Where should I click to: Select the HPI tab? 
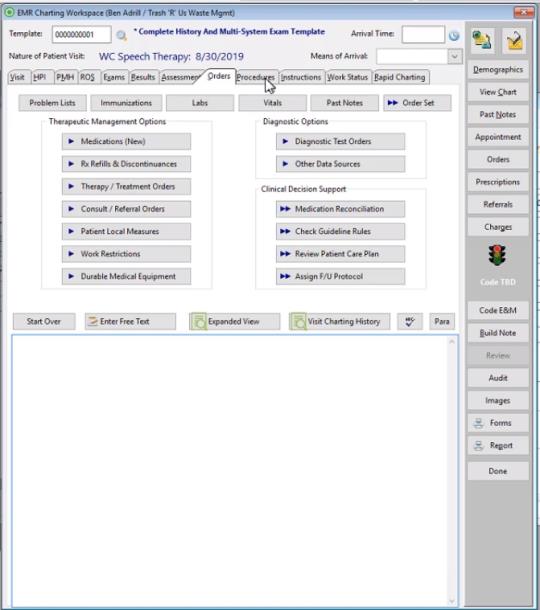click(40, 77)
